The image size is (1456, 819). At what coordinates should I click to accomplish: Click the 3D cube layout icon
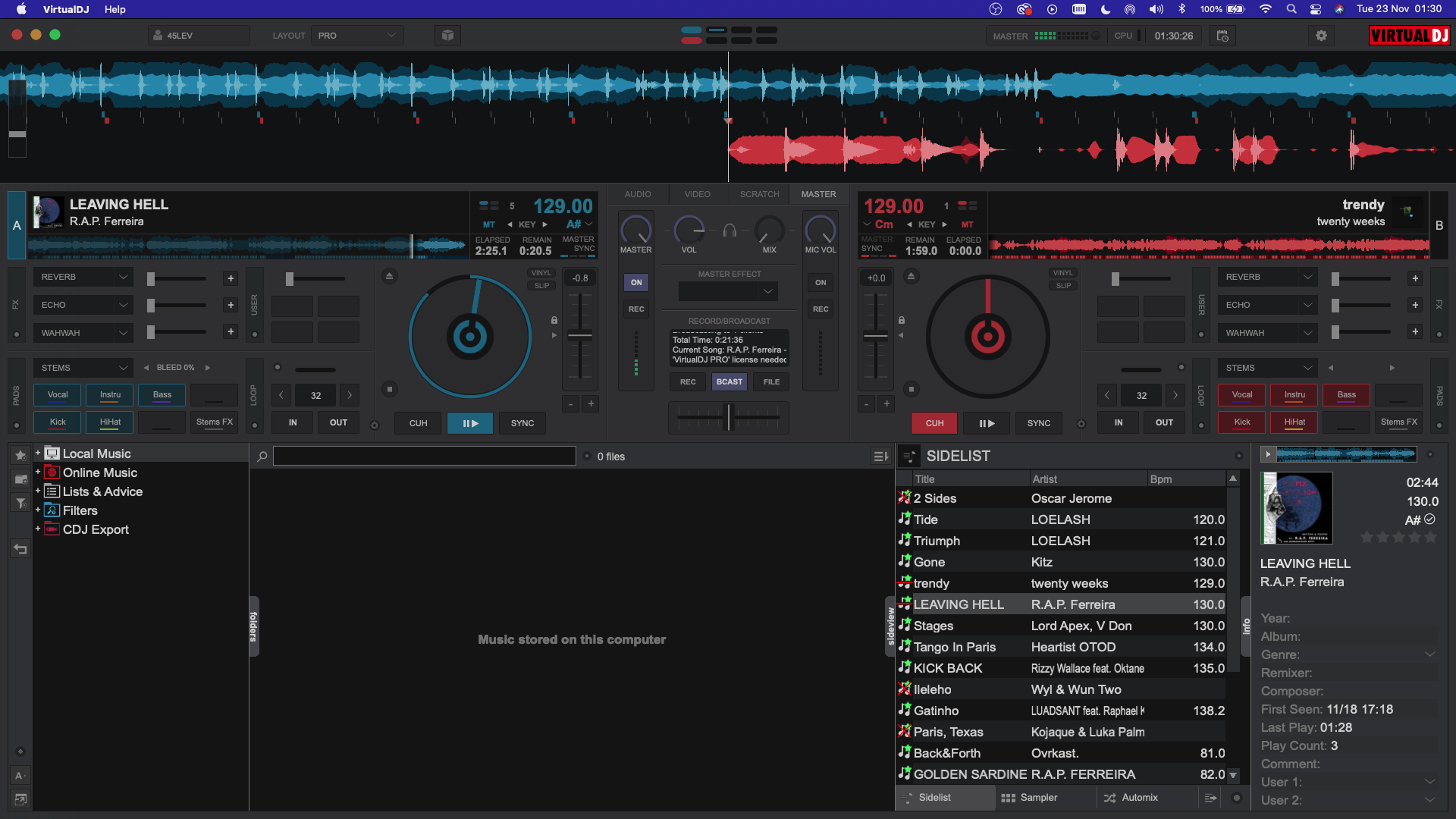[x=448, y=36]
